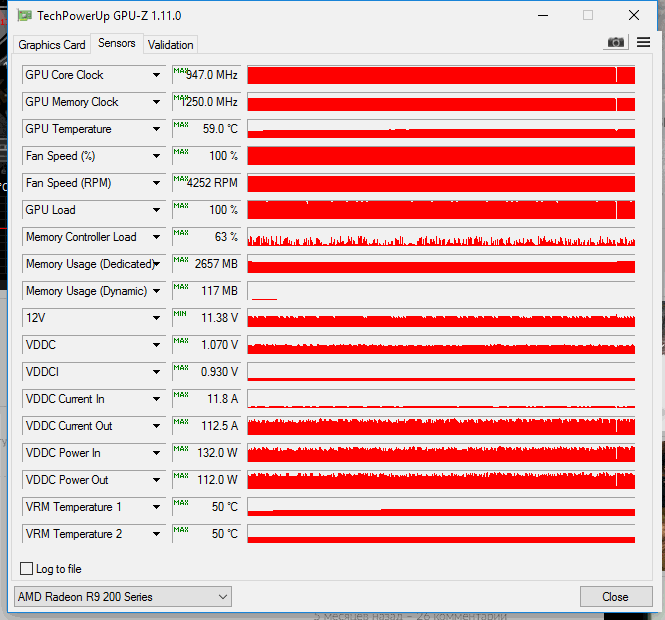Expand the VDDC sensor dropdown
Screen dimensions: 665x620
tap(156, 345)
